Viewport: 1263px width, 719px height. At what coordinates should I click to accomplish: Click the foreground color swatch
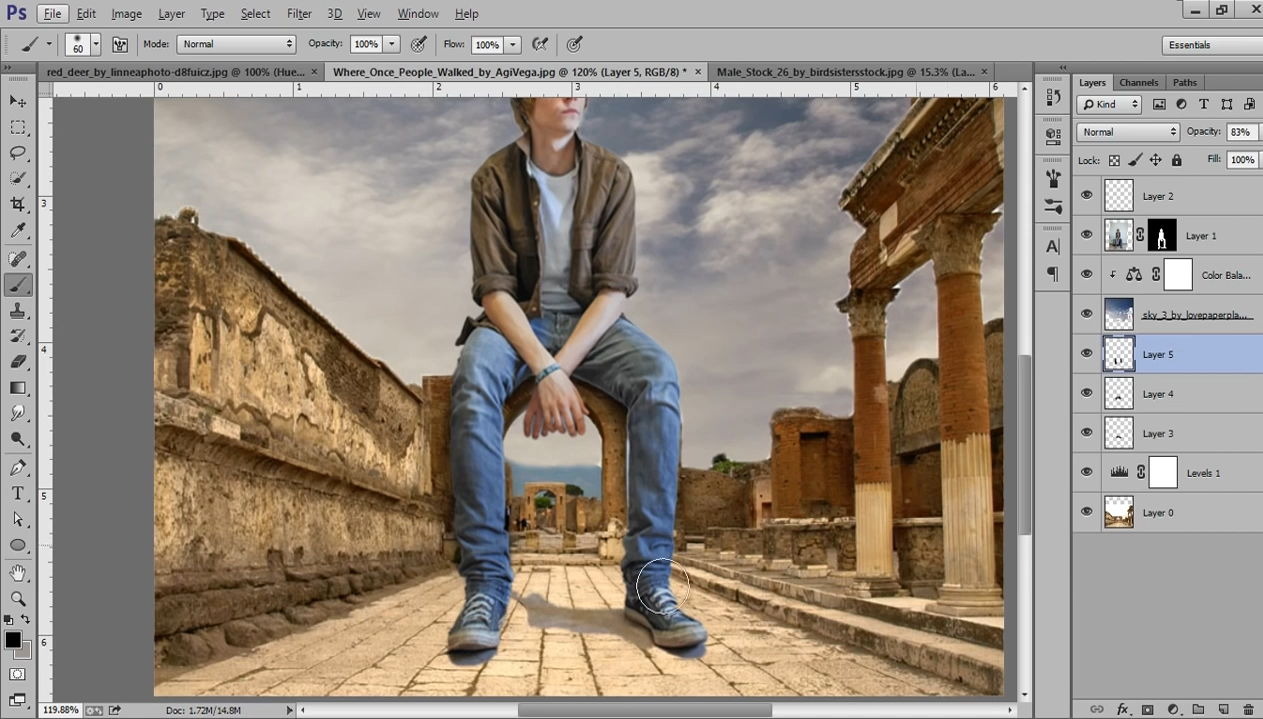click(13, 640)
